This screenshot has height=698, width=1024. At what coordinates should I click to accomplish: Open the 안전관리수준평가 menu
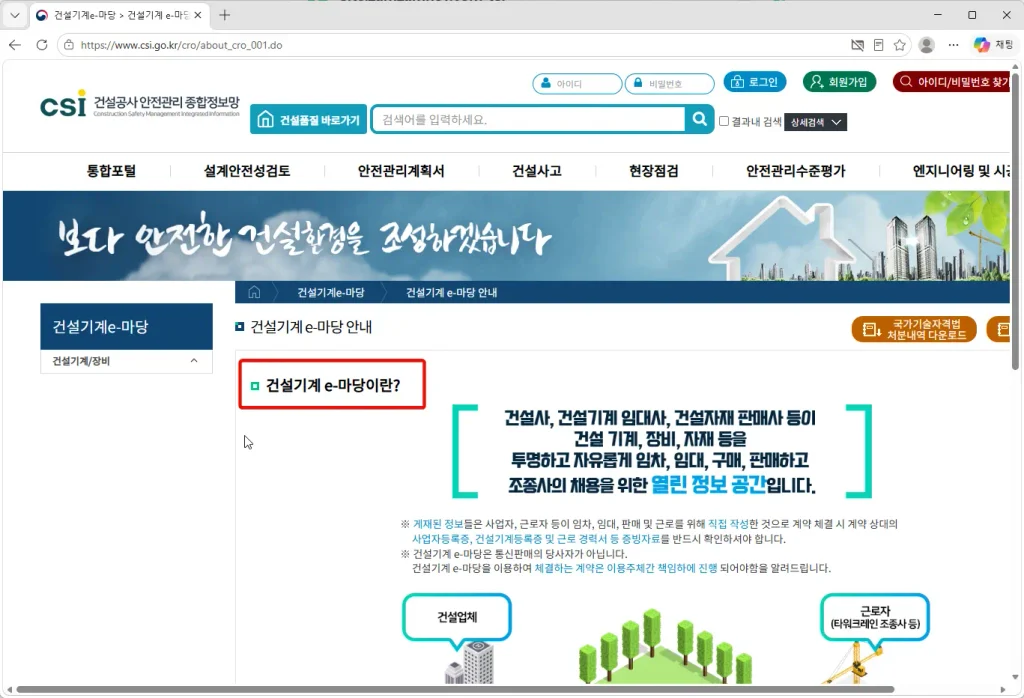click(x=795, y=171)
